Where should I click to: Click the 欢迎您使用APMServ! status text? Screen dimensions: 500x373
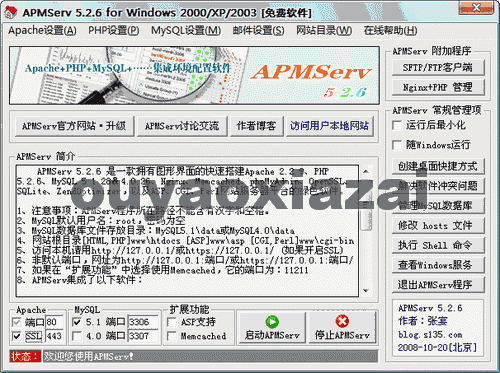pyautogui.click(x=89, y=356)
